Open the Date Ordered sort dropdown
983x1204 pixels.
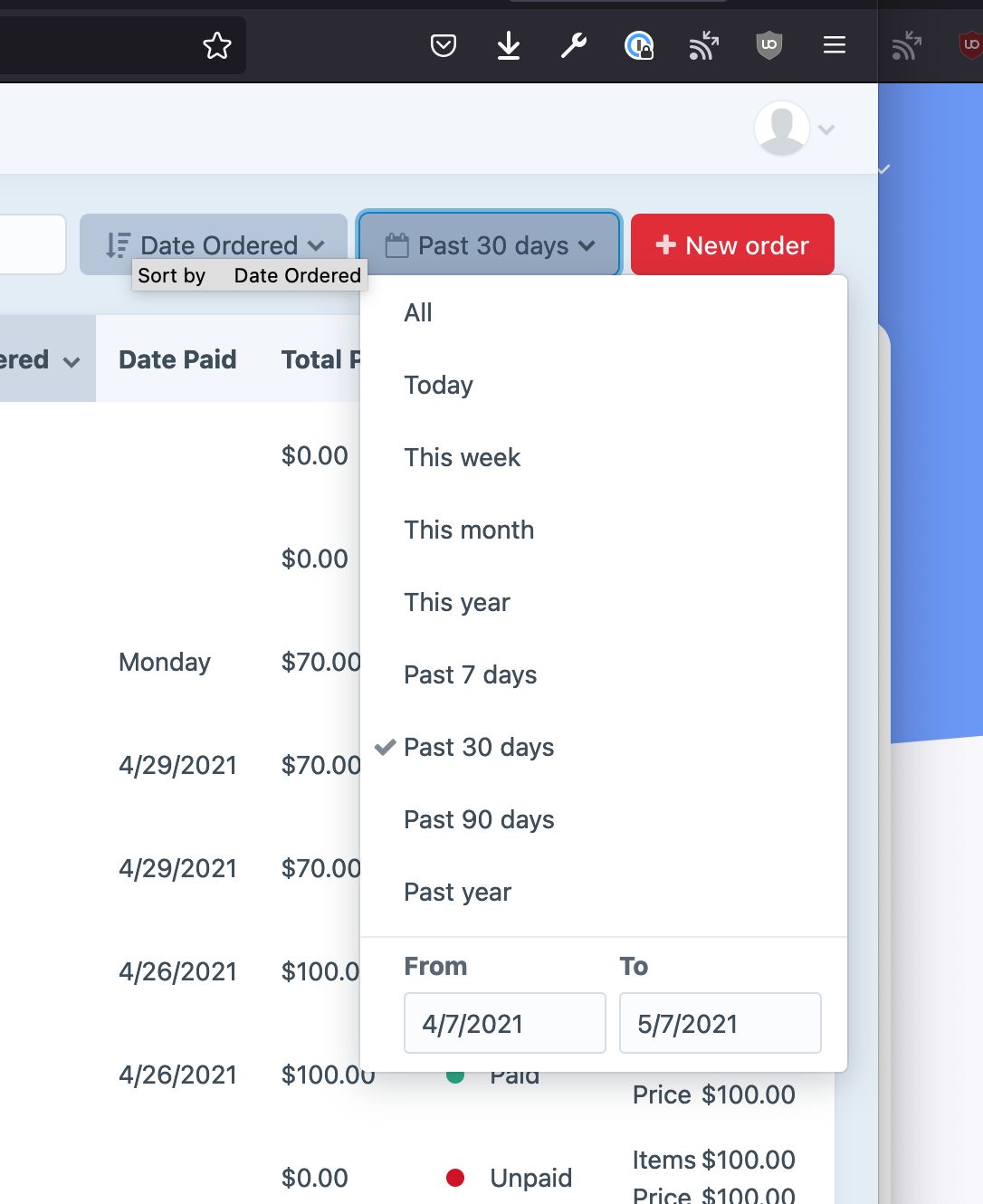pos(214,244)
